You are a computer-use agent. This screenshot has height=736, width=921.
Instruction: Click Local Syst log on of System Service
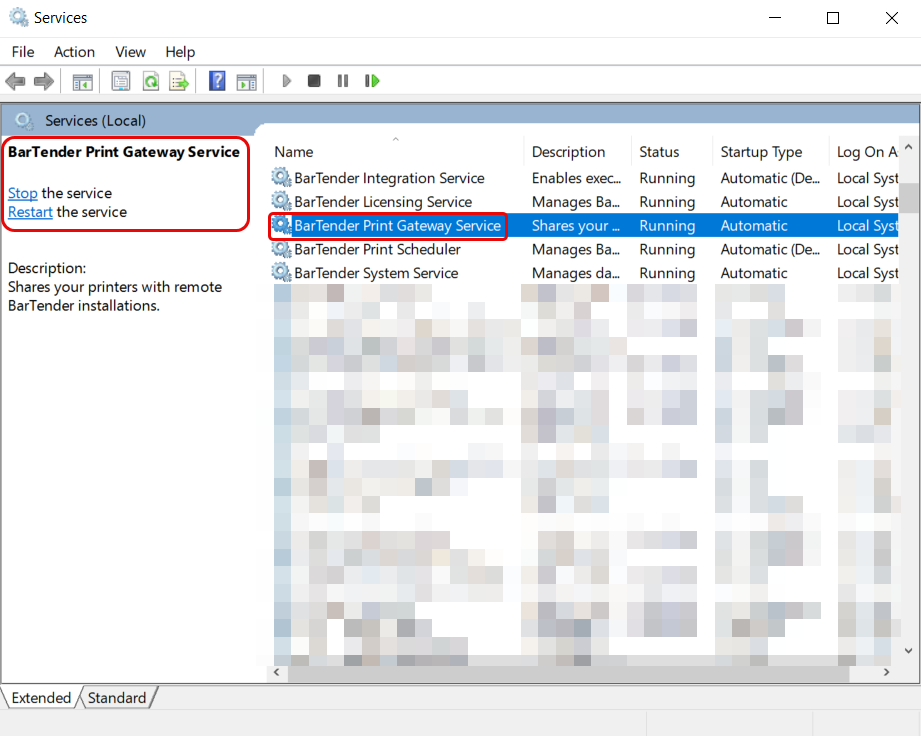868,273
